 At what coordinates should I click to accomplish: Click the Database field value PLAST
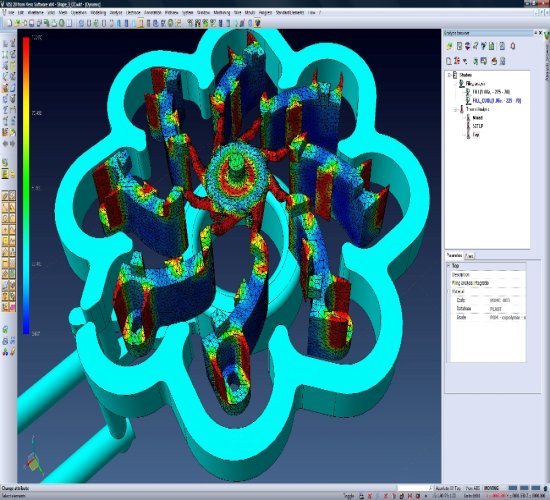point(496,309)
